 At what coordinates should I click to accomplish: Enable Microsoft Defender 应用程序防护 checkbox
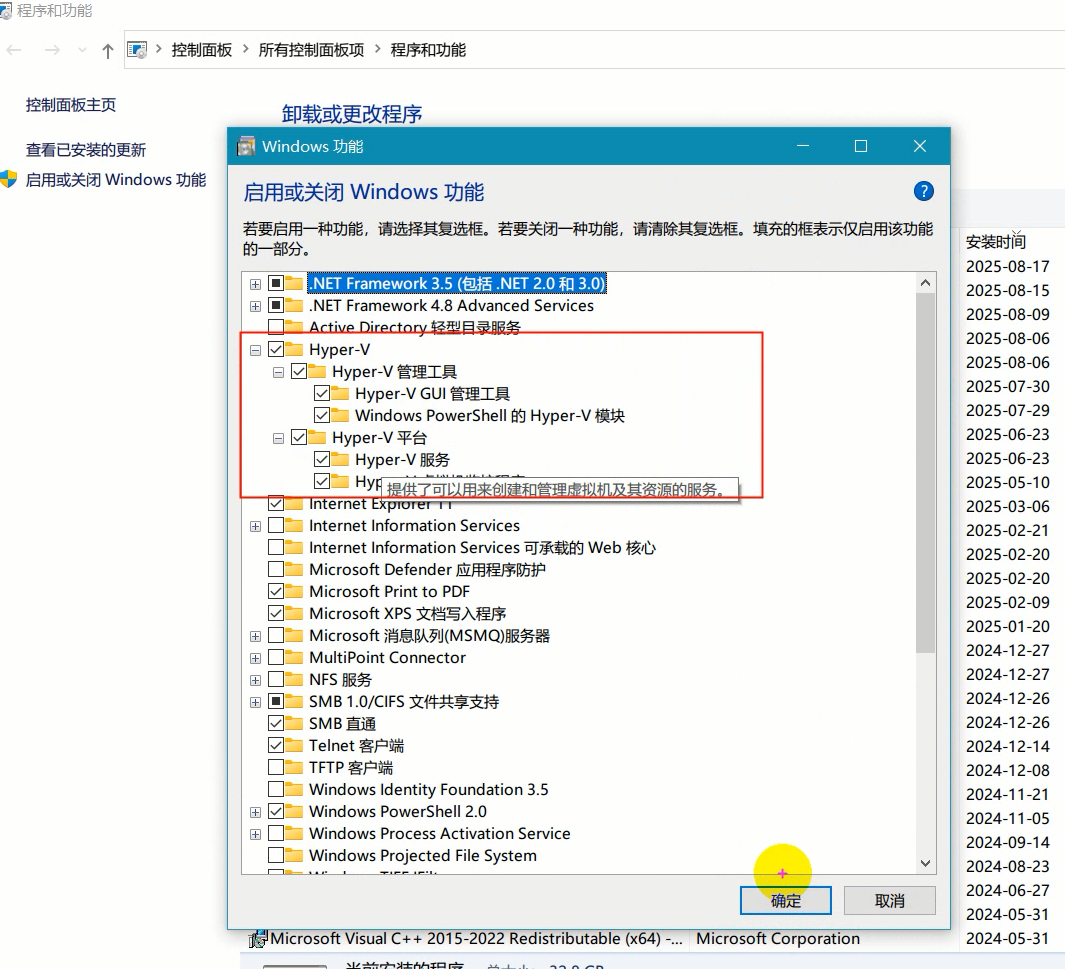tap(276, 569)
